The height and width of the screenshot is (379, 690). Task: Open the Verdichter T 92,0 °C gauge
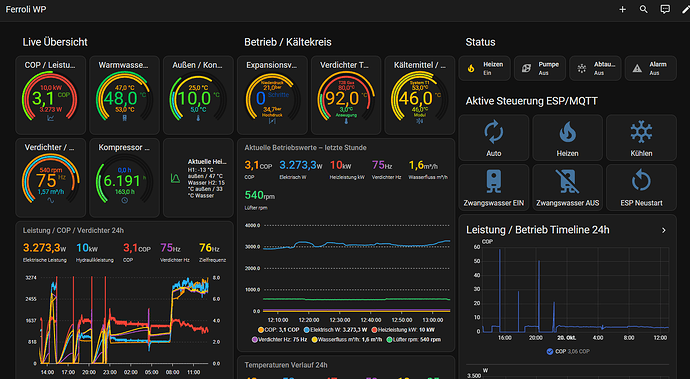(x=346, y=95)
